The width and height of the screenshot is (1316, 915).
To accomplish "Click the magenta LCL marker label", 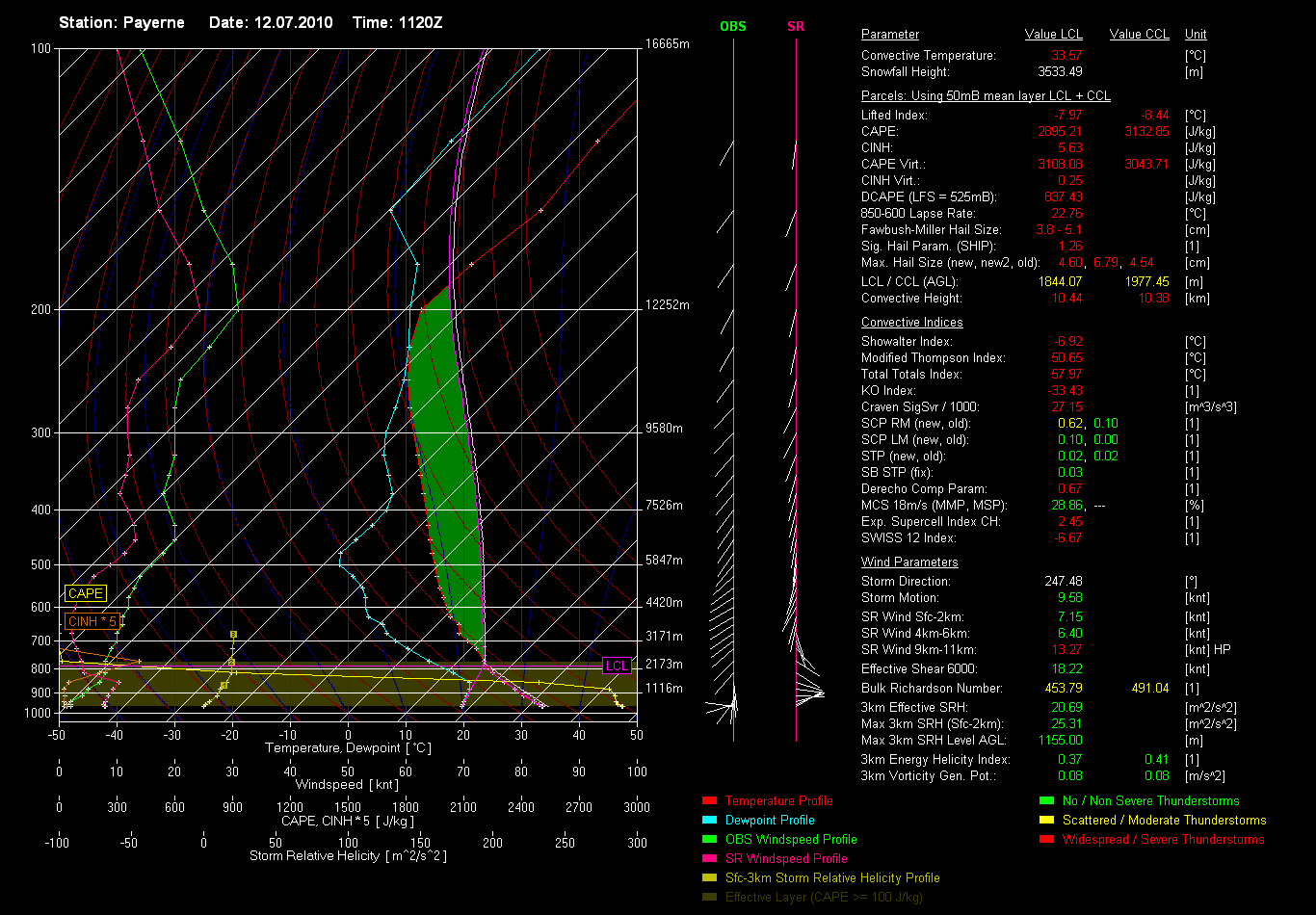I will click(616, 666).
